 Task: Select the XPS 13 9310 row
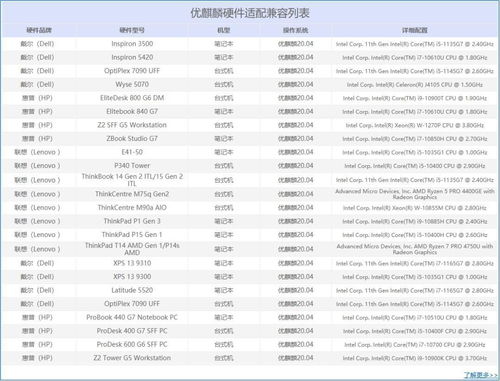pyautogui.click(x=250, y=263)
